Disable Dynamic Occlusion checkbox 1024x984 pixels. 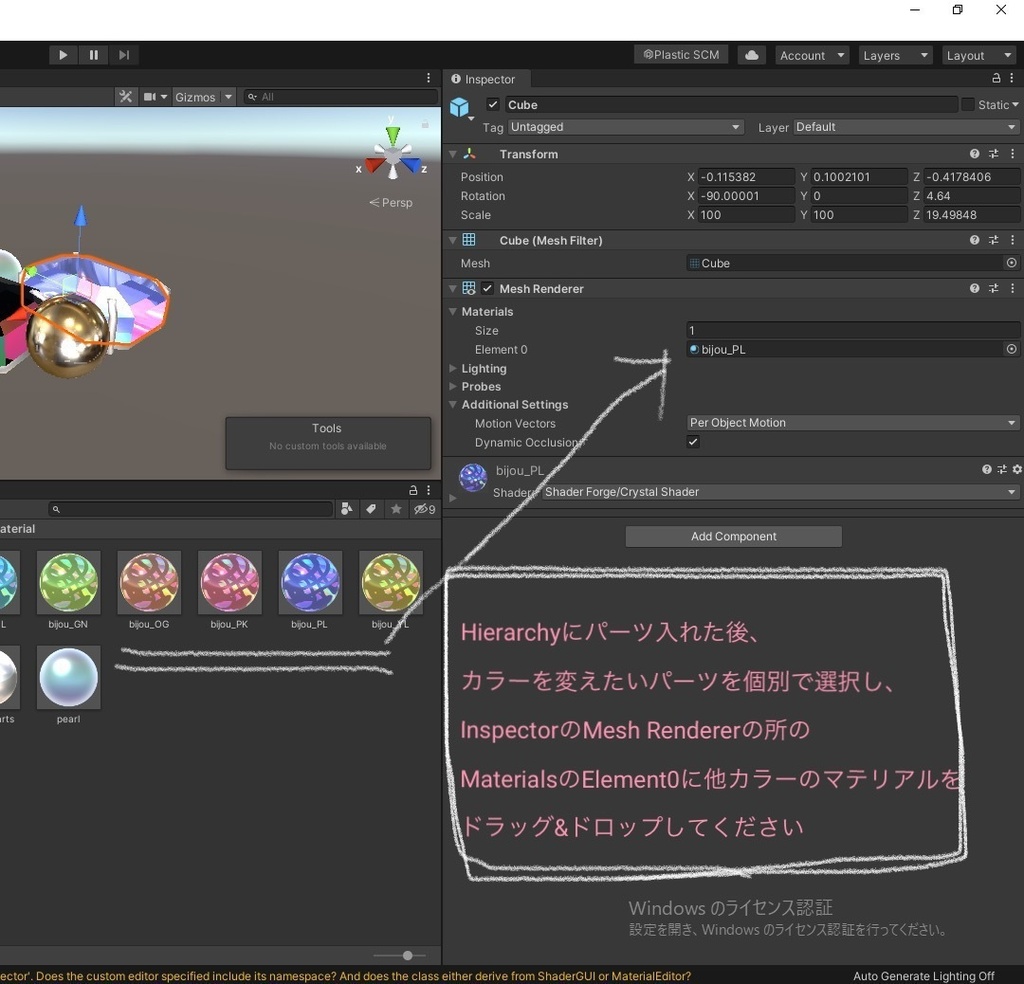[x=692, y=441]
